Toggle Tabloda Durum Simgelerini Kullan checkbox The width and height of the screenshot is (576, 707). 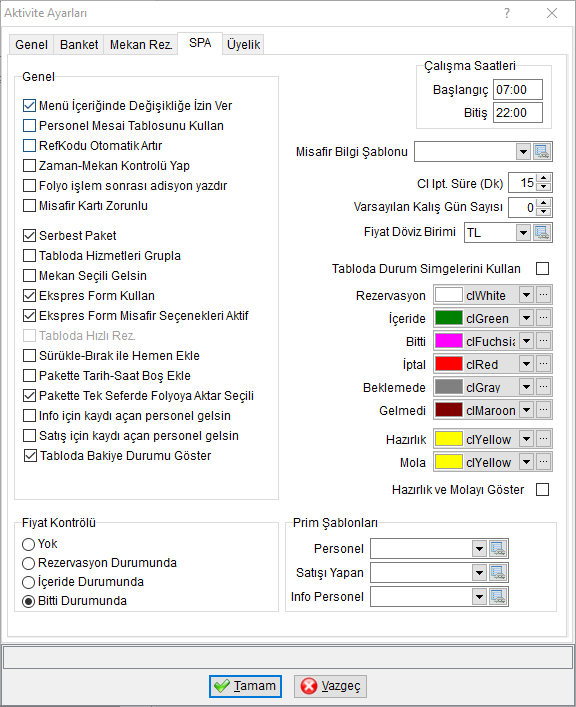coord(543,269)
